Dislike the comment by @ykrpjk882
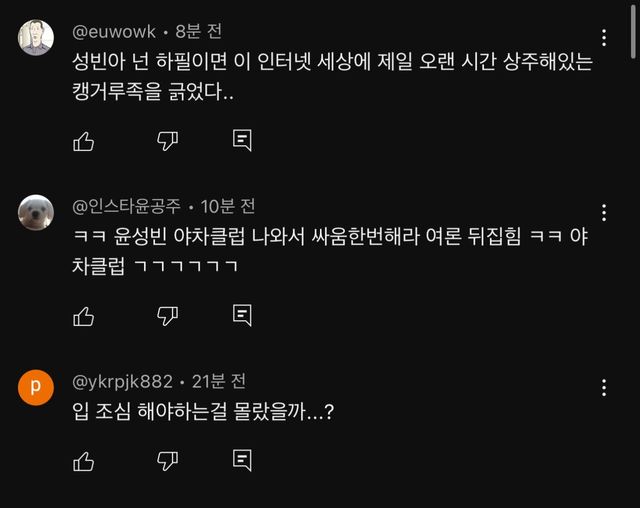 (x=167, y=461)
